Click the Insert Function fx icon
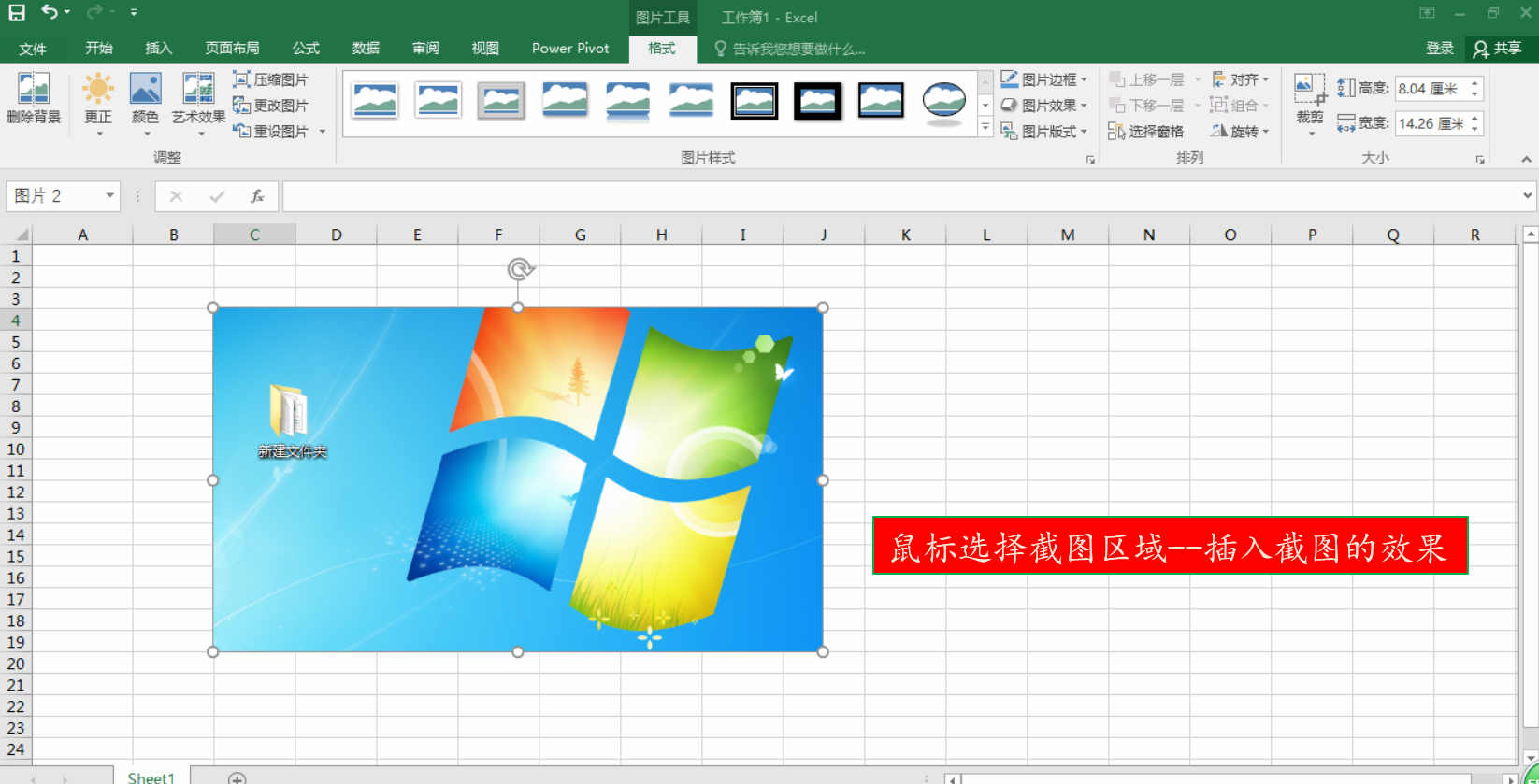 257,196
